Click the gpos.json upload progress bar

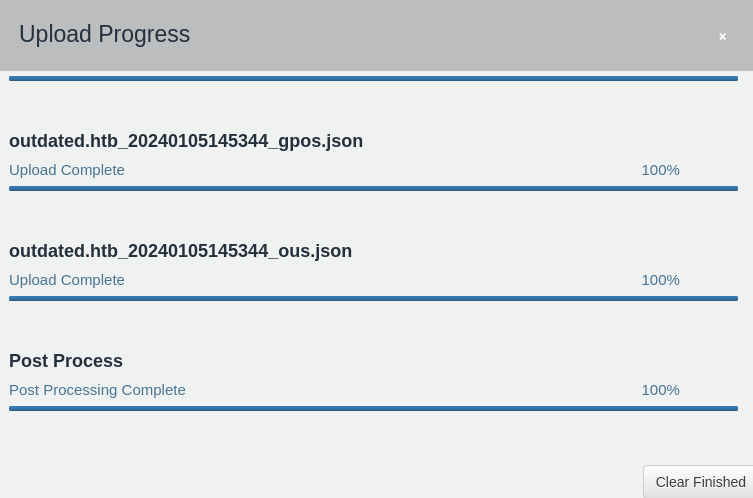coord(373,189)
